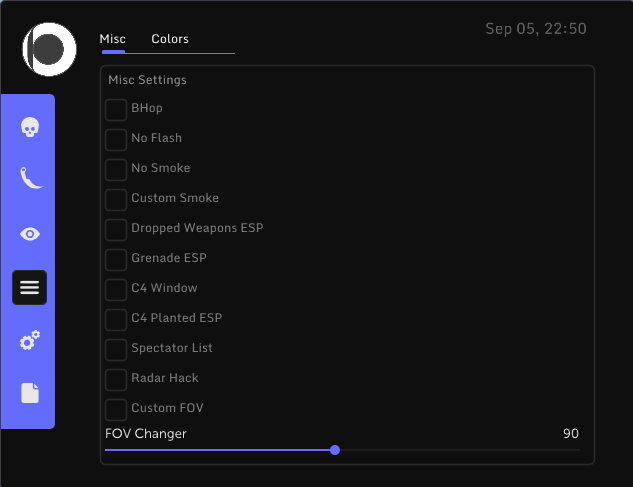This screenshot has height=487, width=633.
Task: Click the date and time display
Action: click(536, 29)
